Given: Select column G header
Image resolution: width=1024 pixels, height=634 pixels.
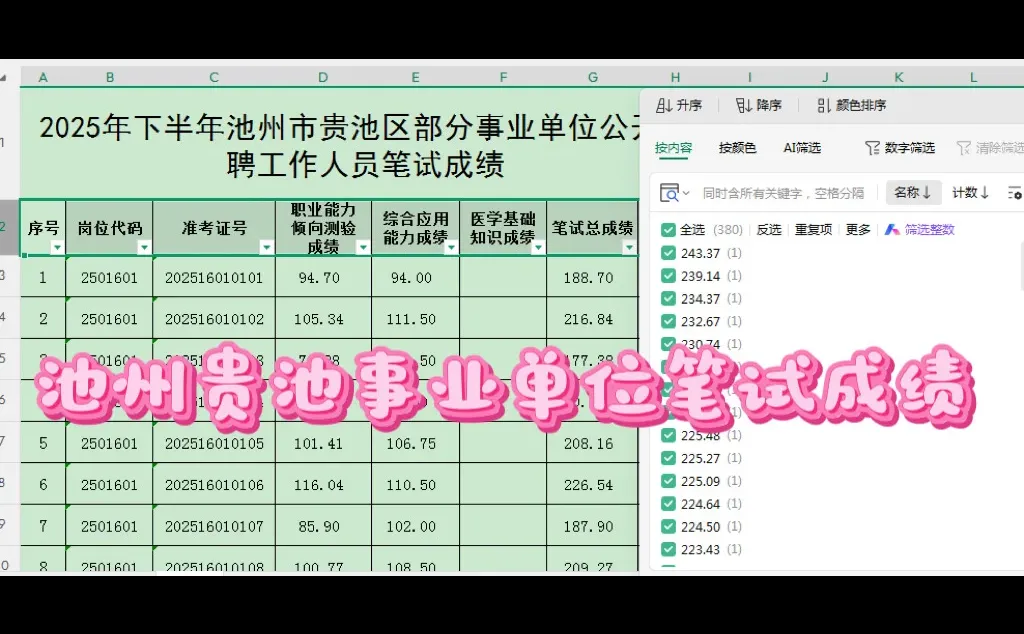Looking at the screenshot, I should (x=592, y=77).
